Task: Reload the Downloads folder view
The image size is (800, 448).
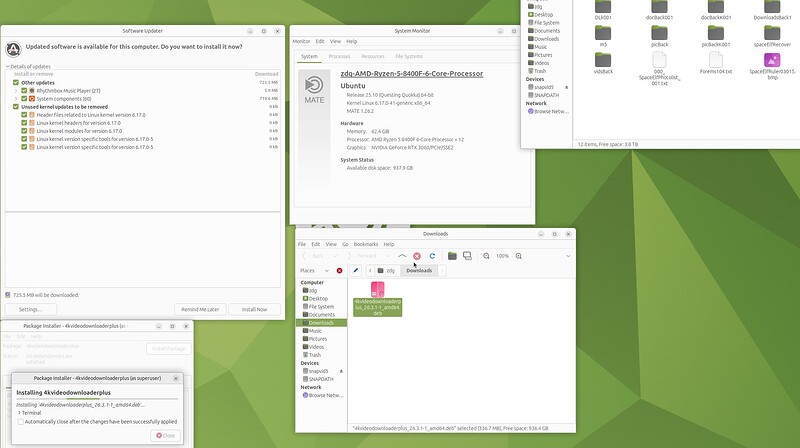Action: (432, 256)
